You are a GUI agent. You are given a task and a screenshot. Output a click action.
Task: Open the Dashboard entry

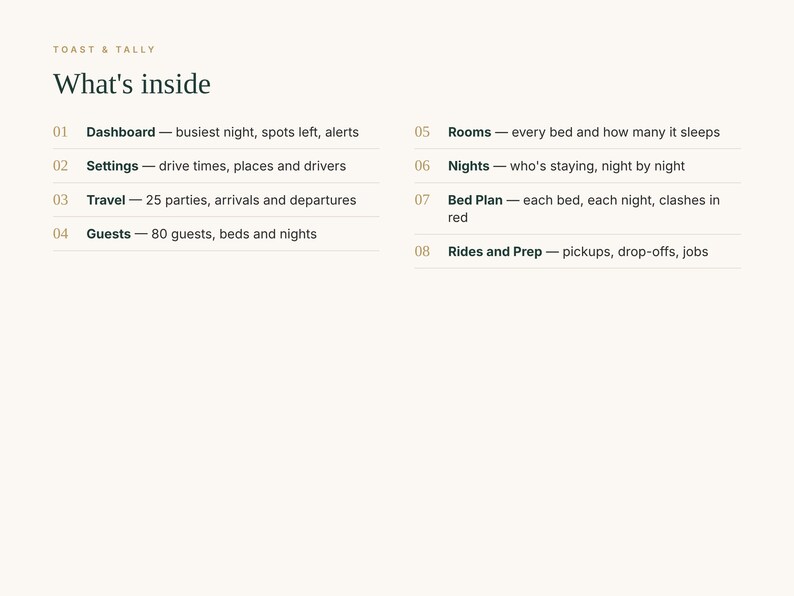coord(121,132)
